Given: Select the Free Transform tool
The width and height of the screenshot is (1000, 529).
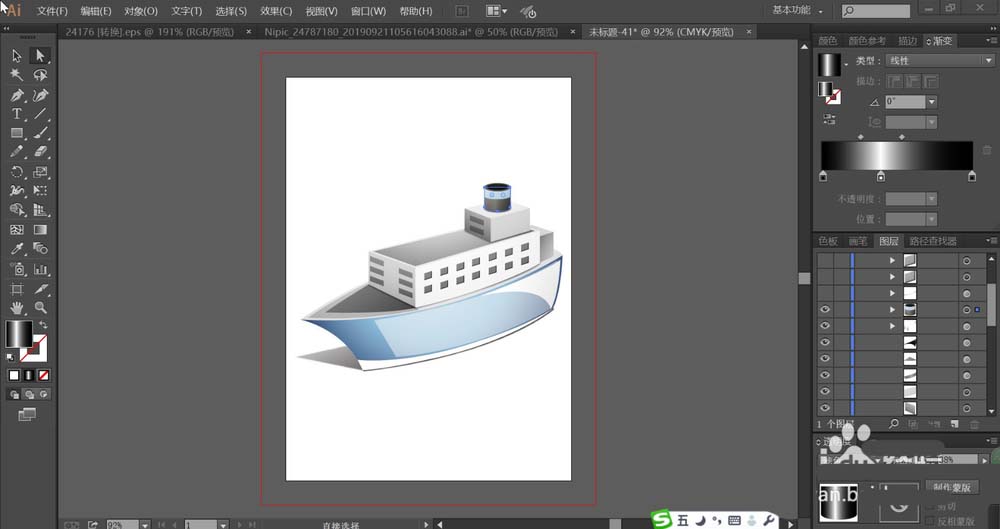Looking at the screenshot, I should point(40,191).
